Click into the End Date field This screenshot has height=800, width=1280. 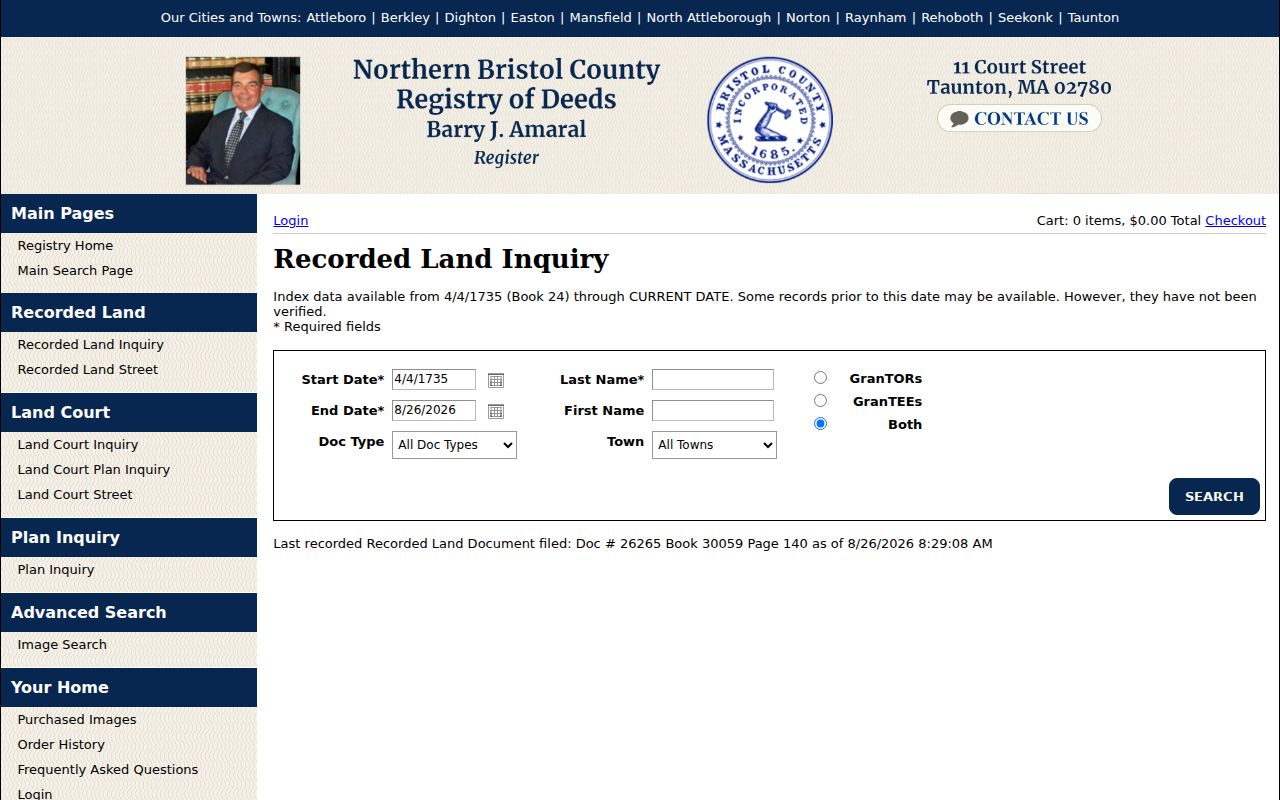434,410
